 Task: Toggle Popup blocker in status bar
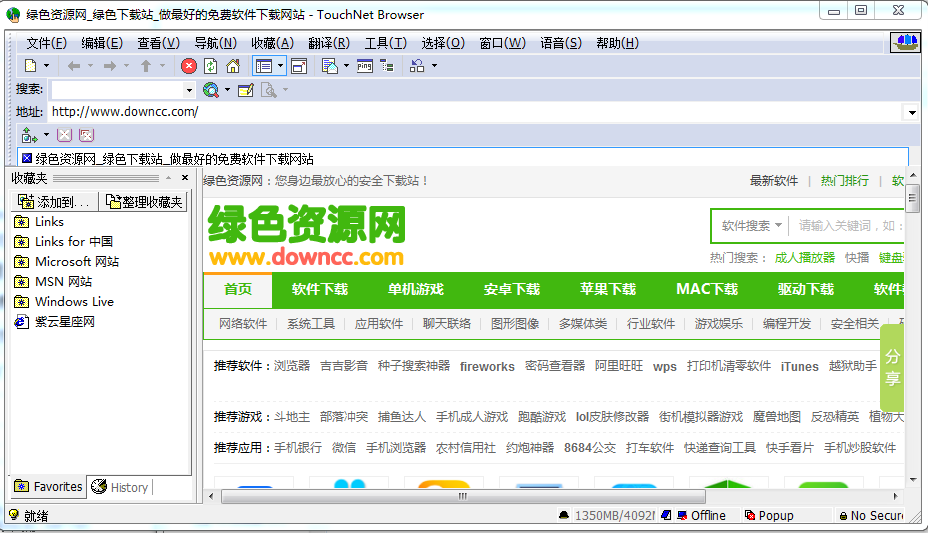click(x=769, y=515)
